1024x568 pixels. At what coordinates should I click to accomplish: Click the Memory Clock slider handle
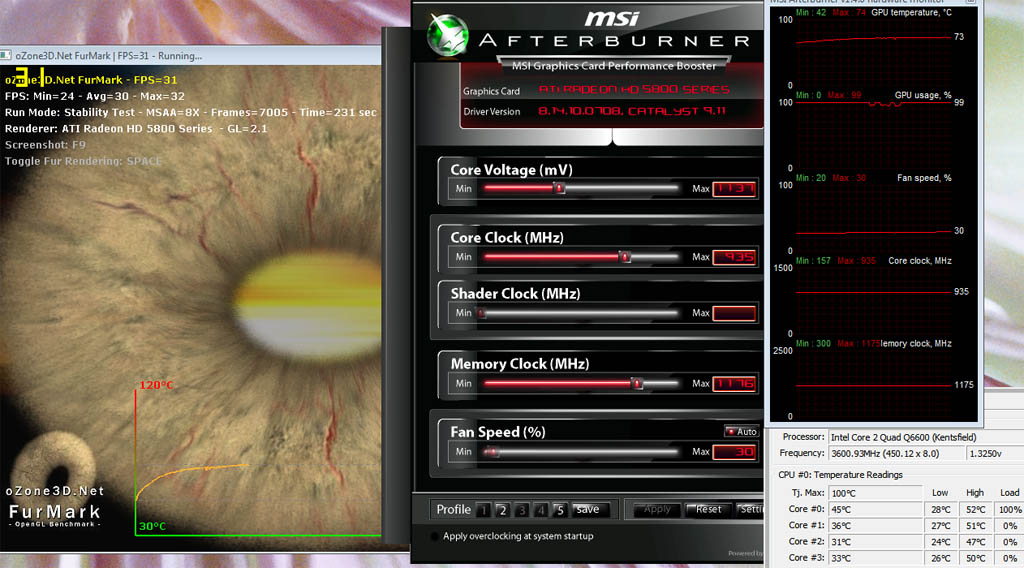point(637,383)
